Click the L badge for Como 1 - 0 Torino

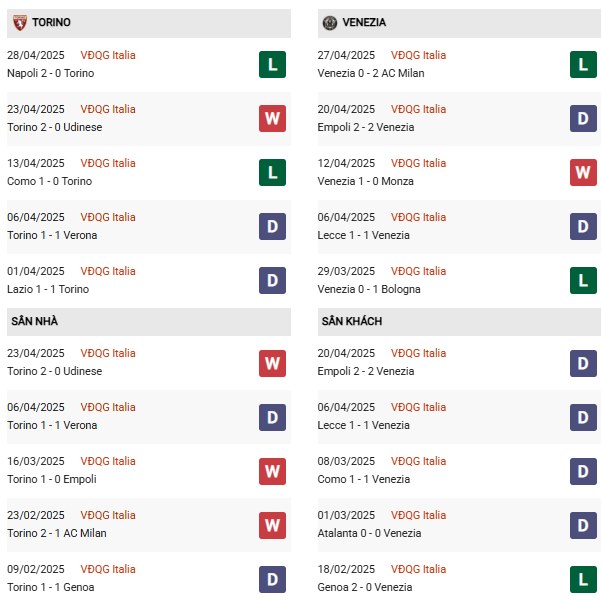pyautogui.click(x=272, y=172)
